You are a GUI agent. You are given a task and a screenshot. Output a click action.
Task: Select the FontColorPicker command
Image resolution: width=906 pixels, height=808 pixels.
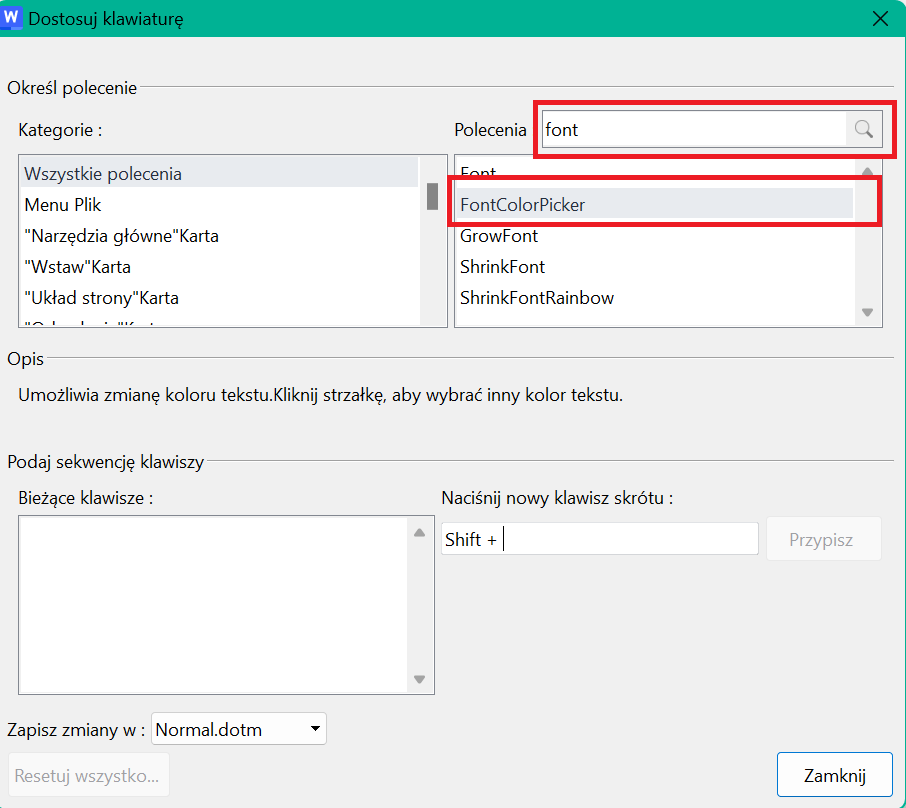655,205
